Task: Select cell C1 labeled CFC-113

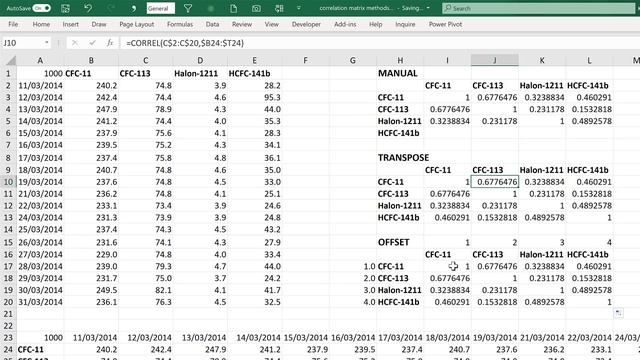Action: pos(146,73)
